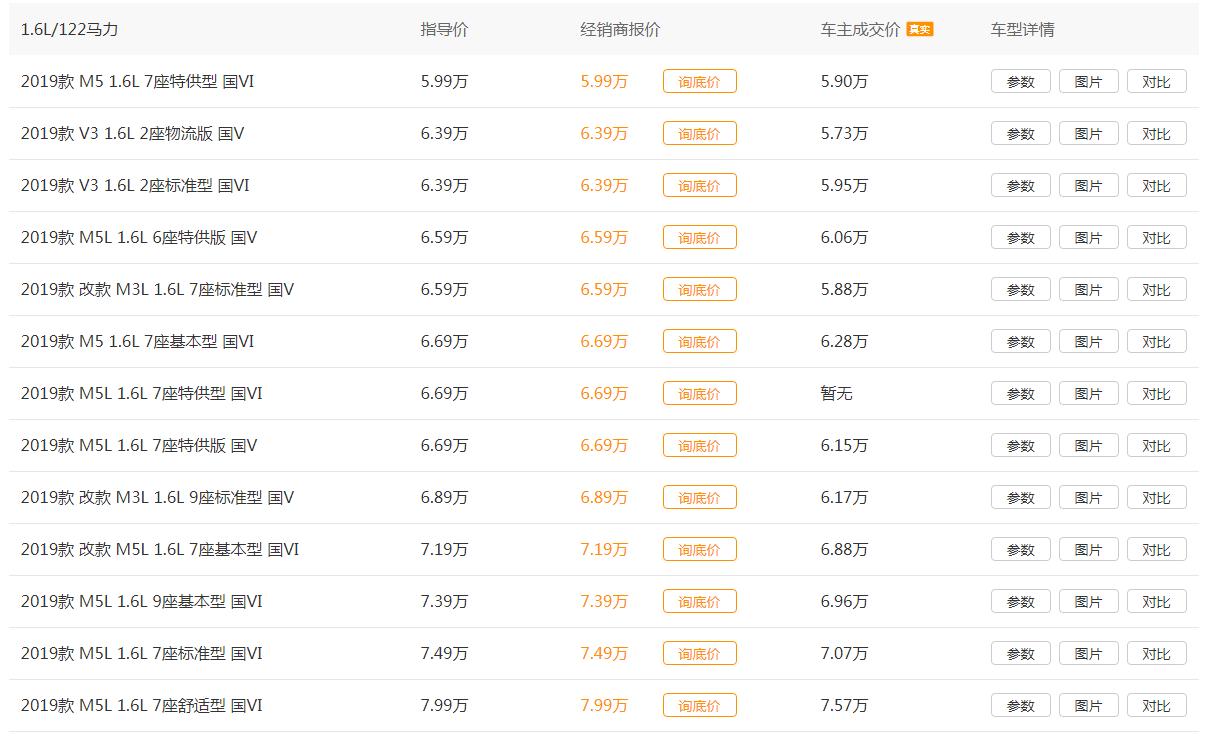The width and height of the screenshot is (1207, 737).
Task: Open 参数 for M5L 7座标准型 国VI
Action: click(1020, 654)
